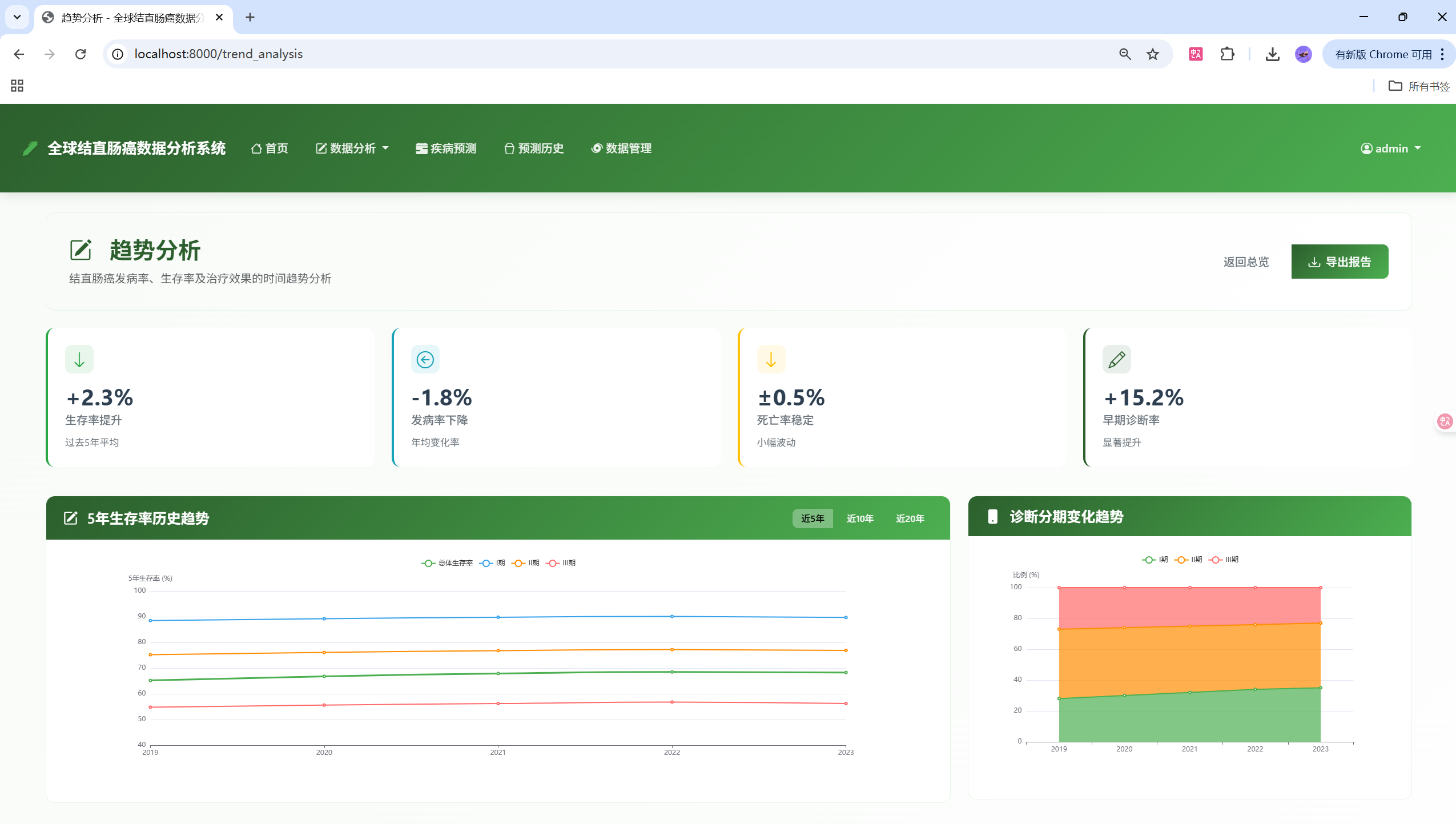This screenshot has width=1456, height=824.
Task: Open the admin user dropdown
Action: [x=1390, y=148]
